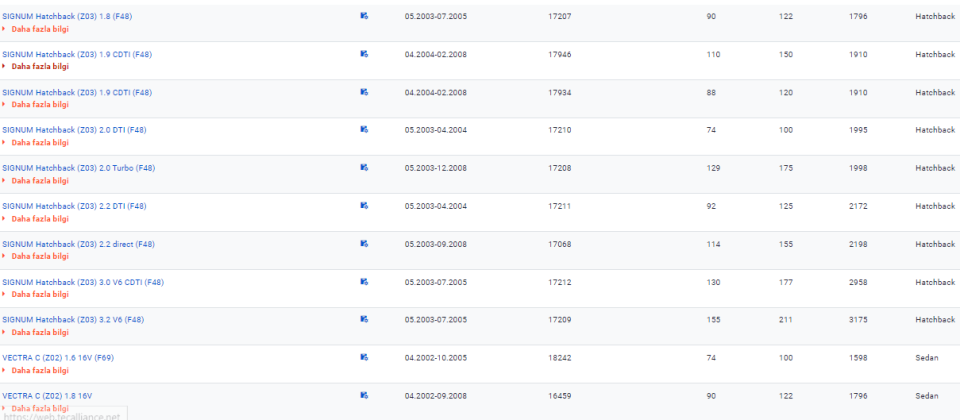Click the vehicle icon in VECTRA C 1.6 16V row
This screenshot has height=420, width=960.
tap(364, 357)
